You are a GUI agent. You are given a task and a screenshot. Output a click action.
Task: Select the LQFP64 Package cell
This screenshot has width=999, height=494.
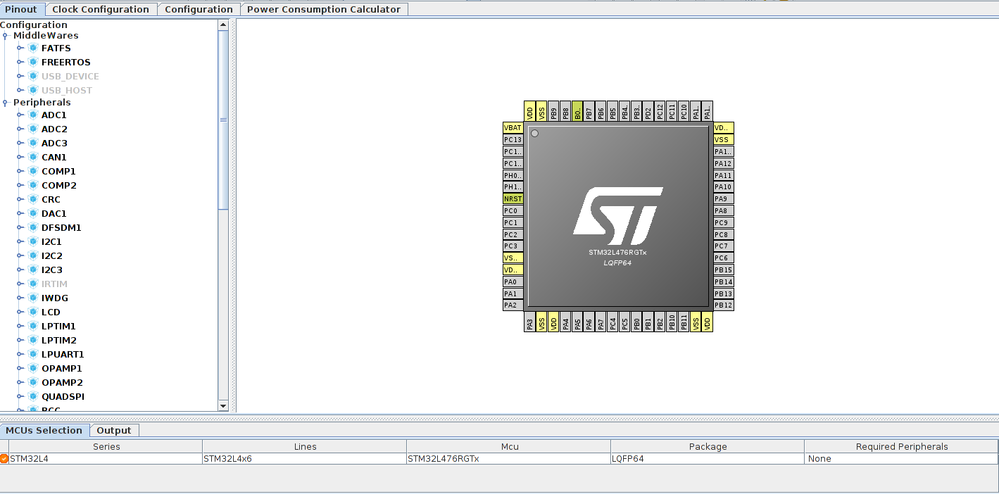(x=707, y=458)
